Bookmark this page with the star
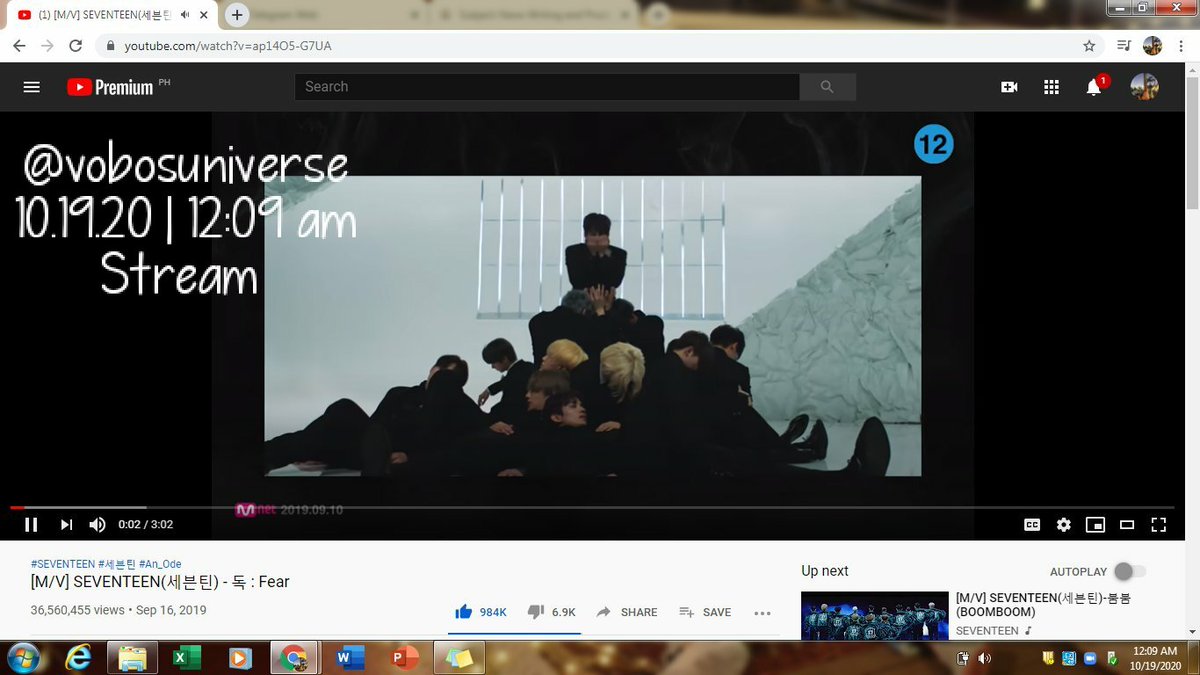The width and height of the screenshot is (1200, 675). point(1089,46)
